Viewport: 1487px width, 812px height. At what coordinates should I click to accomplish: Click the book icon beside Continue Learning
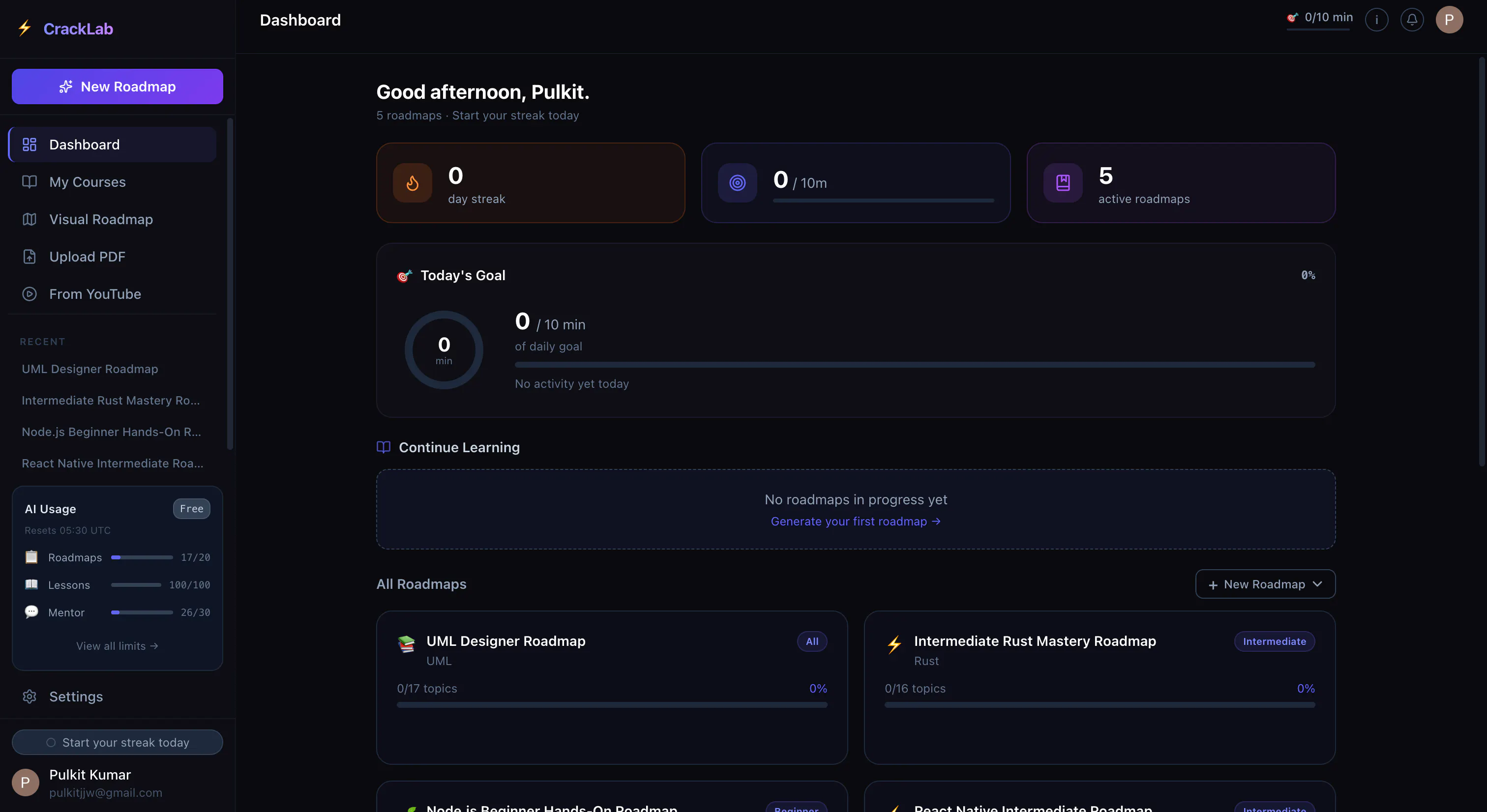383,447
